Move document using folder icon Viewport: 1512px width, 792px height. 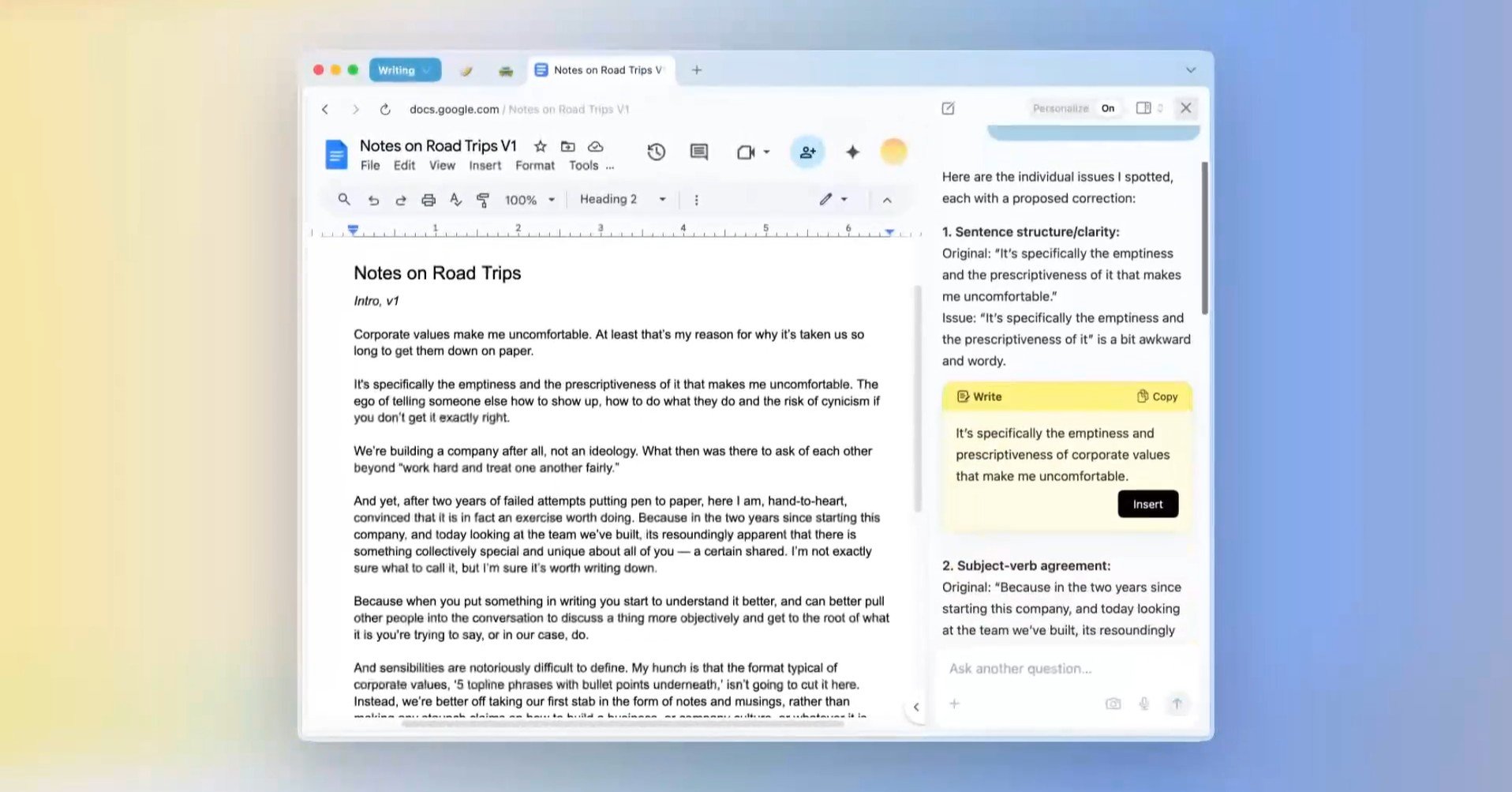(x=568, y=146)
